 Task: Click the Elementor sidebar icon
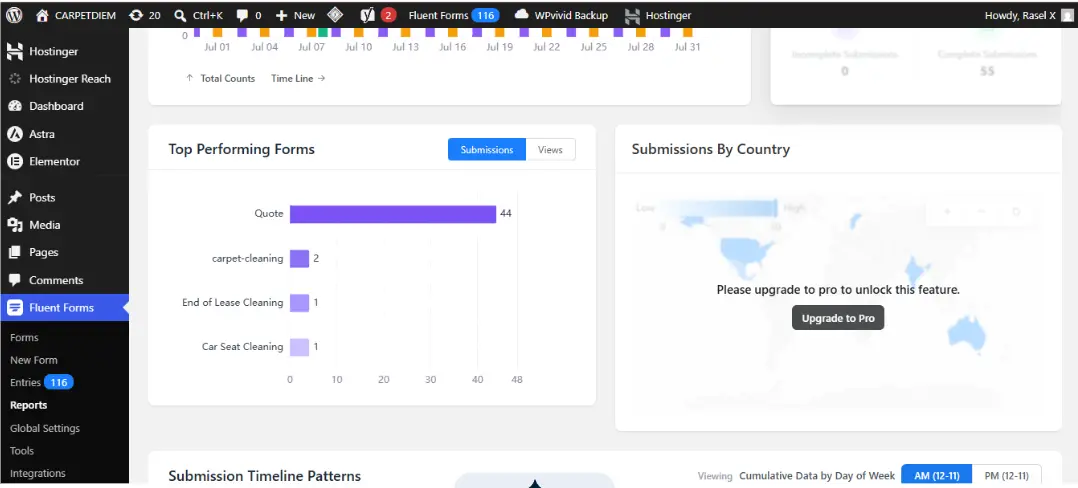[14, 162]
